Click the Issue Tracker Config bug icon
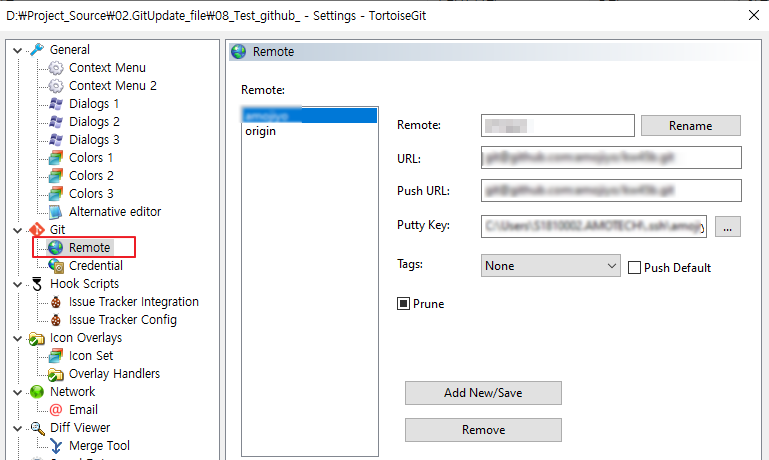The height and width of the screenshot is (460, 769). [x=56, y=320]
